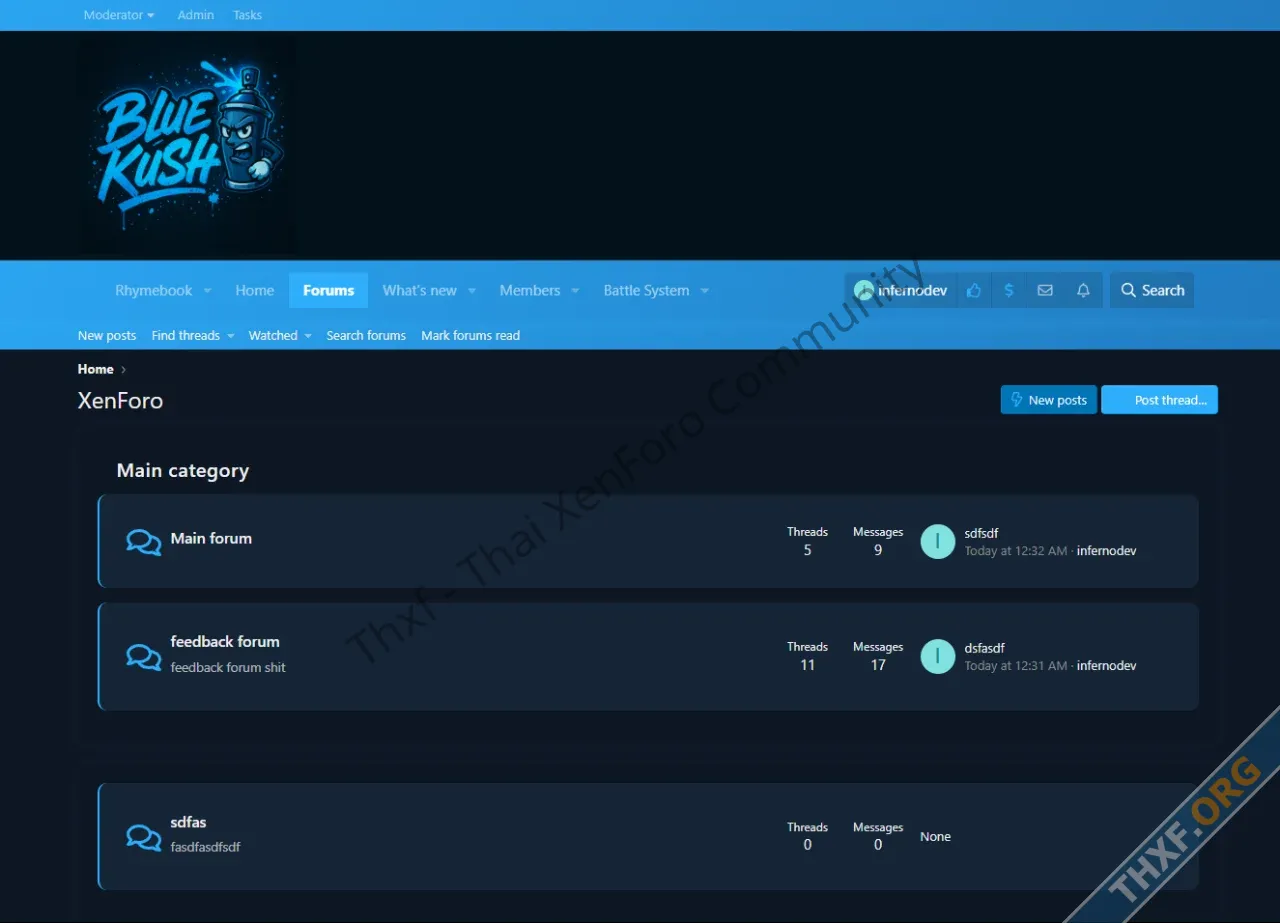Image resolution: width=1280 pixels, height=923 pixels.
Task: Click the avatar next to sdfsdf thread
Action: [938, 541]
